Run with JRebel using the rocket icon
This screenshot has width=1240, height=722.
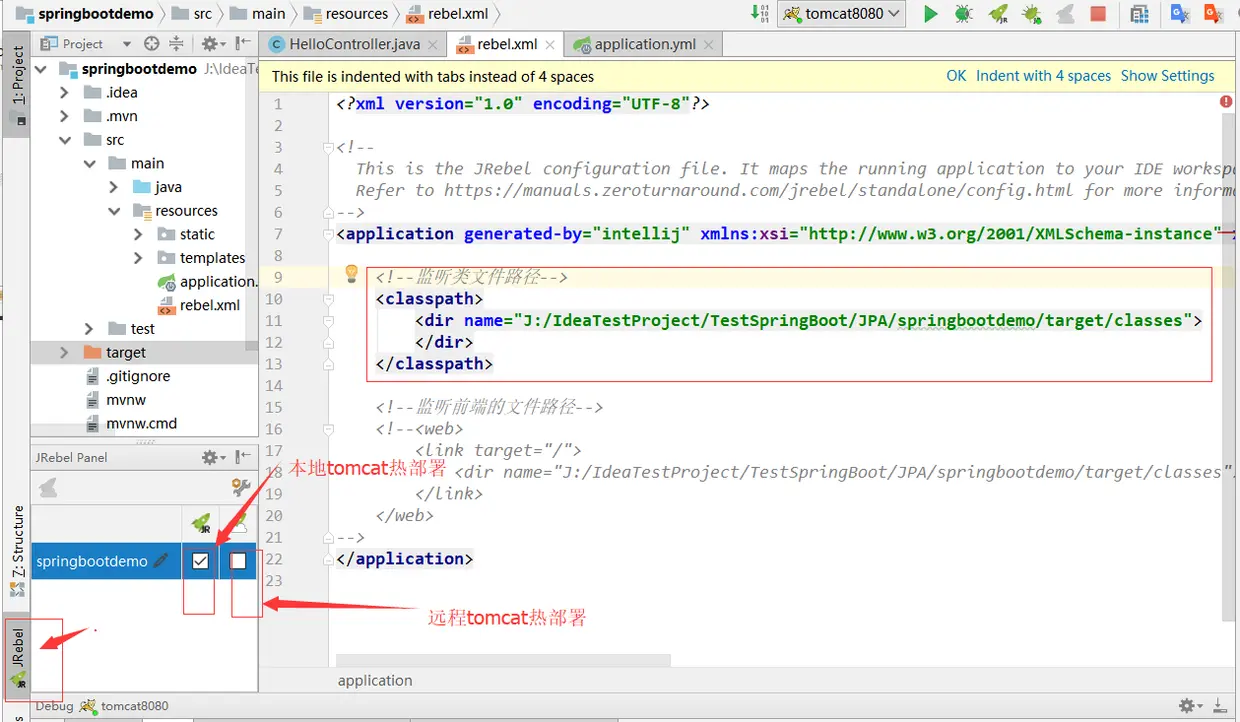click(x=998, y=14)
